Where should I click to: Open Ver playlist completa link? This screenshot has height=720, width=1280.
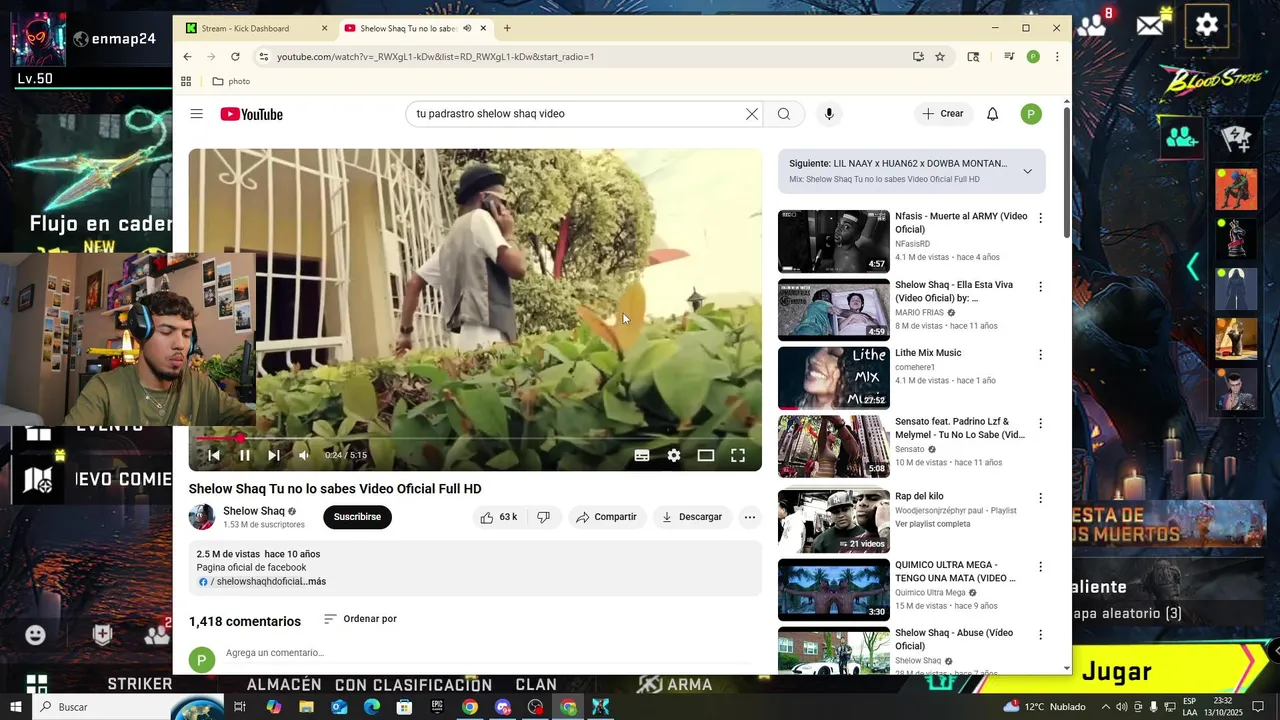point(933,524)
